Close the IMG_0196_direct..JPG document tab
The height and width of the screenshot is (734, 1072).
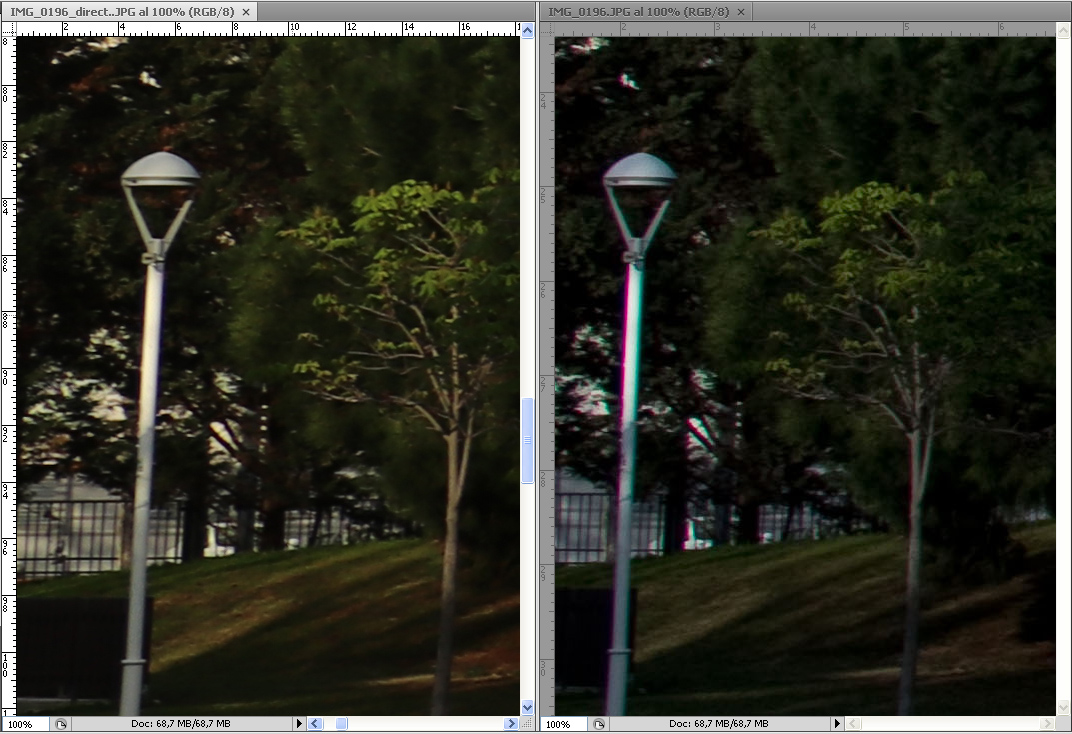click(x=246, y=11)
